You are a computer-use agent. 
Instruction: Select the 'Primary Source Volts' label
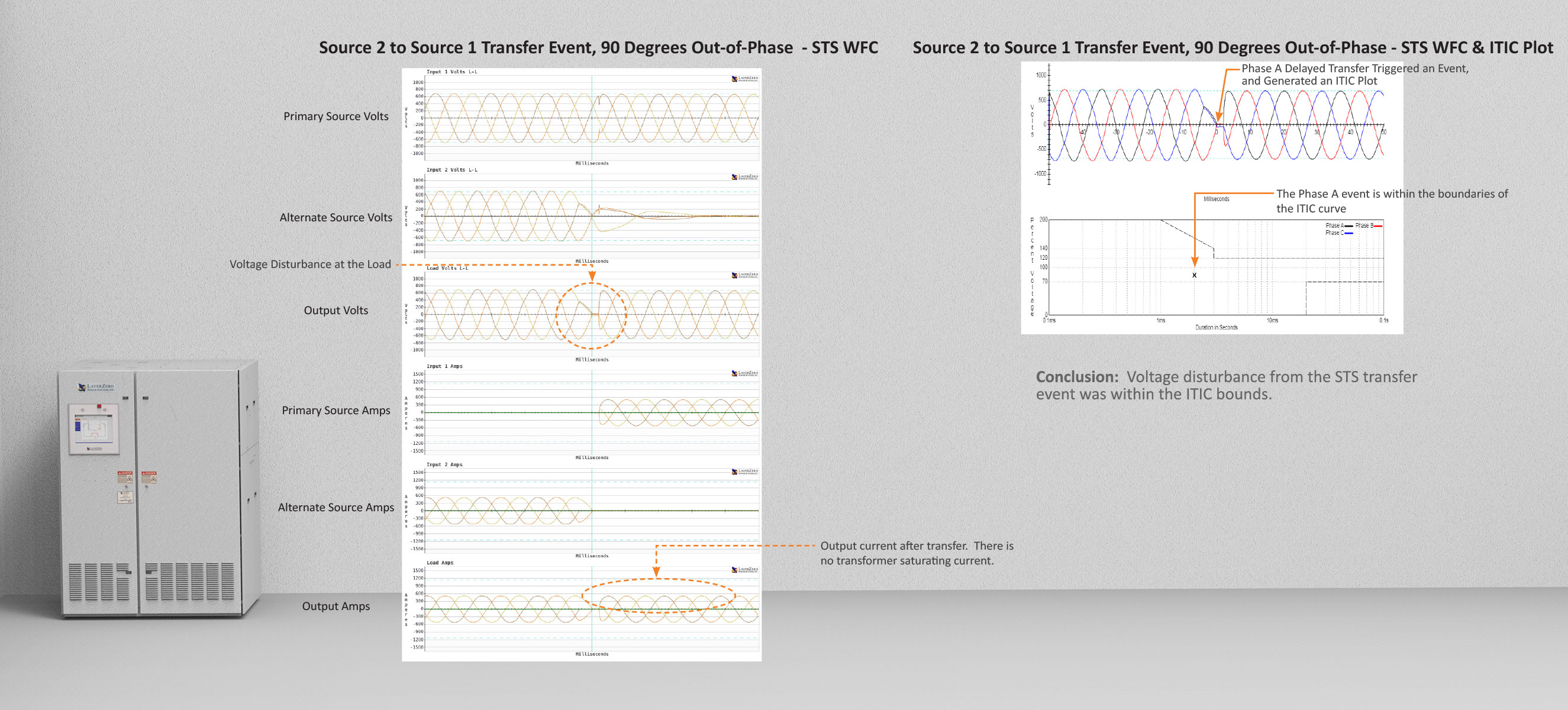click(336, 117)
